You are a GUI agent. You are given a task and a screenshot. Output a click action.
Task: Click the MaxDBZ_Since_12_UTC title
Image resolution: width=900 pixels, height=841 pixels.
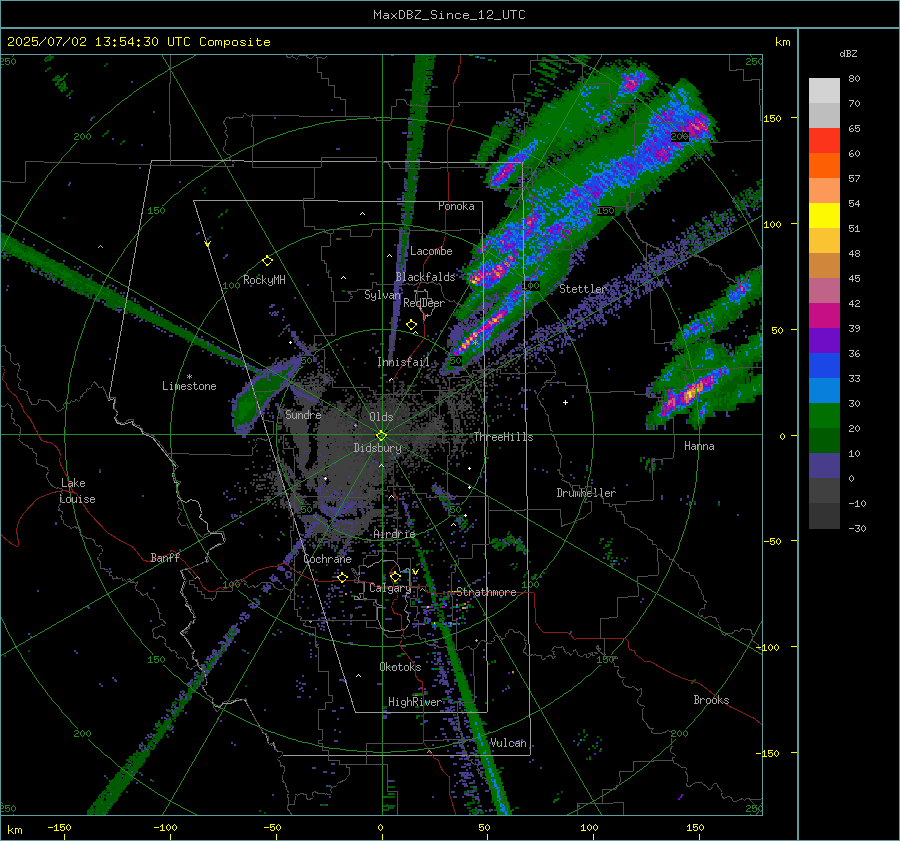pyautogui.click(x=449, y=15)
